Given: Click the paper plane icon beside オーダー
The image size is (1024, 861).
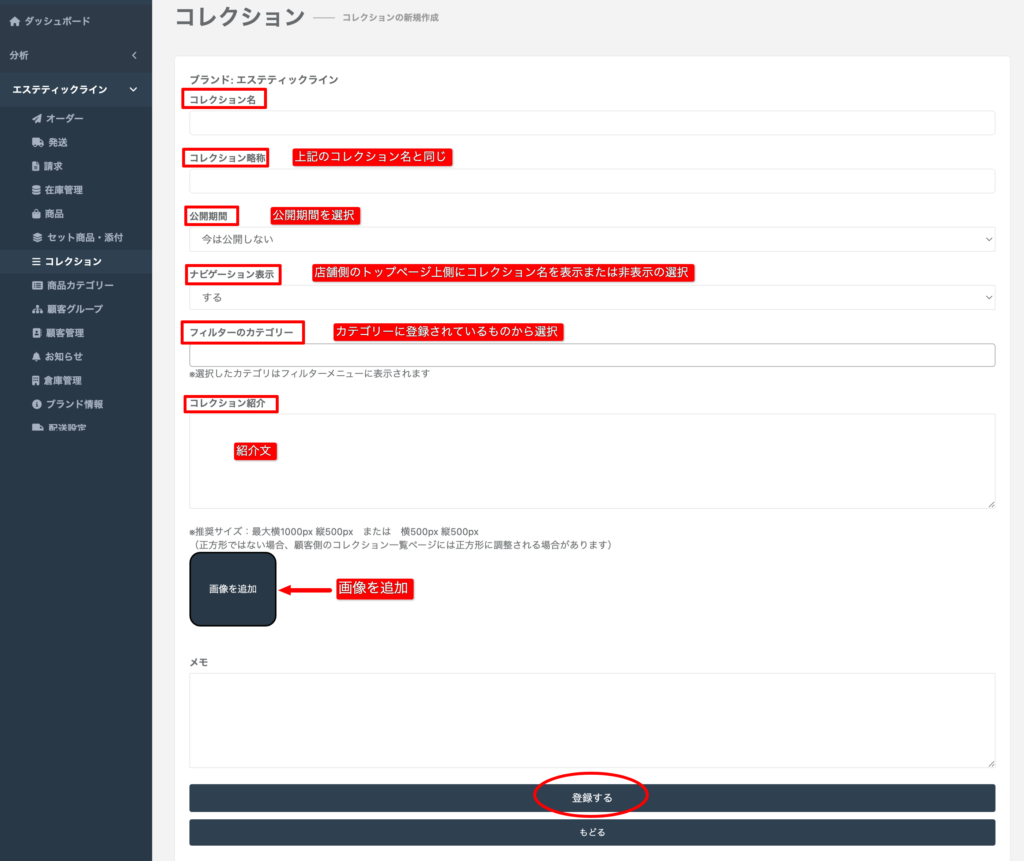Looking at the screenshot, I should (x=37, y=119).
